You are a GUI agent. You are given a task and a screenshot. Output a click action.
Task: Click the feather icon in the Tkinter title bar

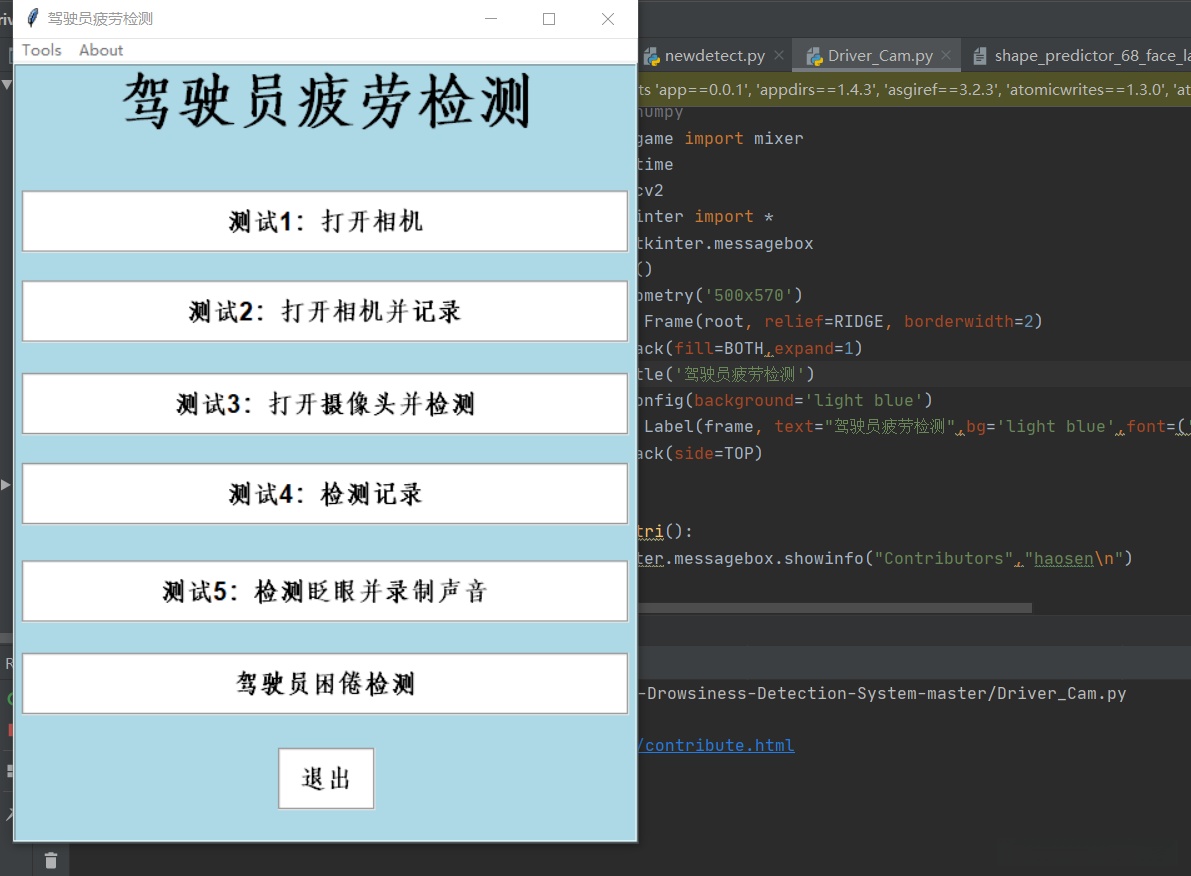coord(32,18)
